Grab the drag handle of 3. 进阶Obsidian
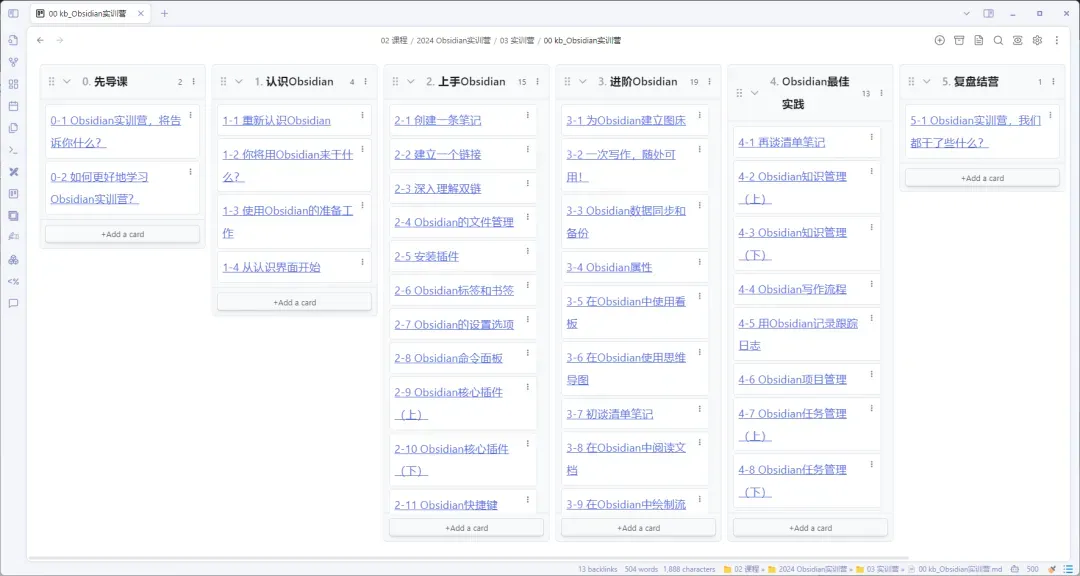1080x576 pixels. point(567,81)
